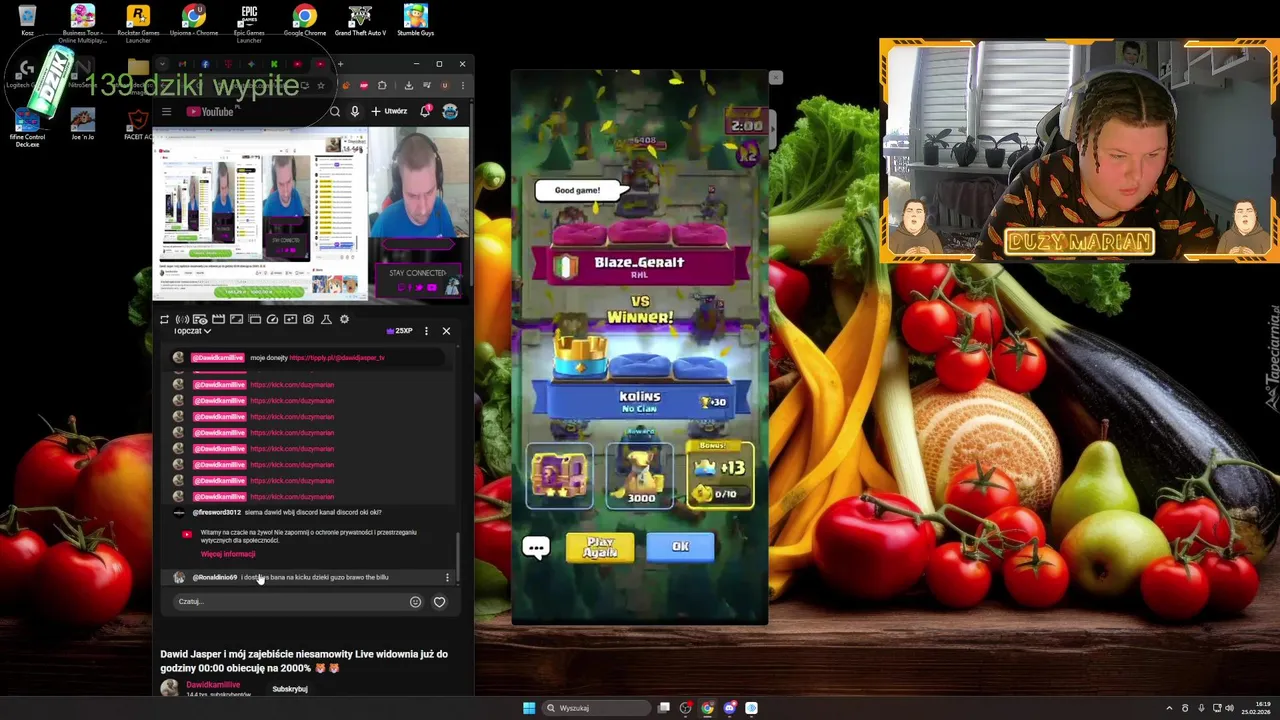Click the theater mode rectangle icon
This screenshot has width=1280, height=720.
[236, 319]
